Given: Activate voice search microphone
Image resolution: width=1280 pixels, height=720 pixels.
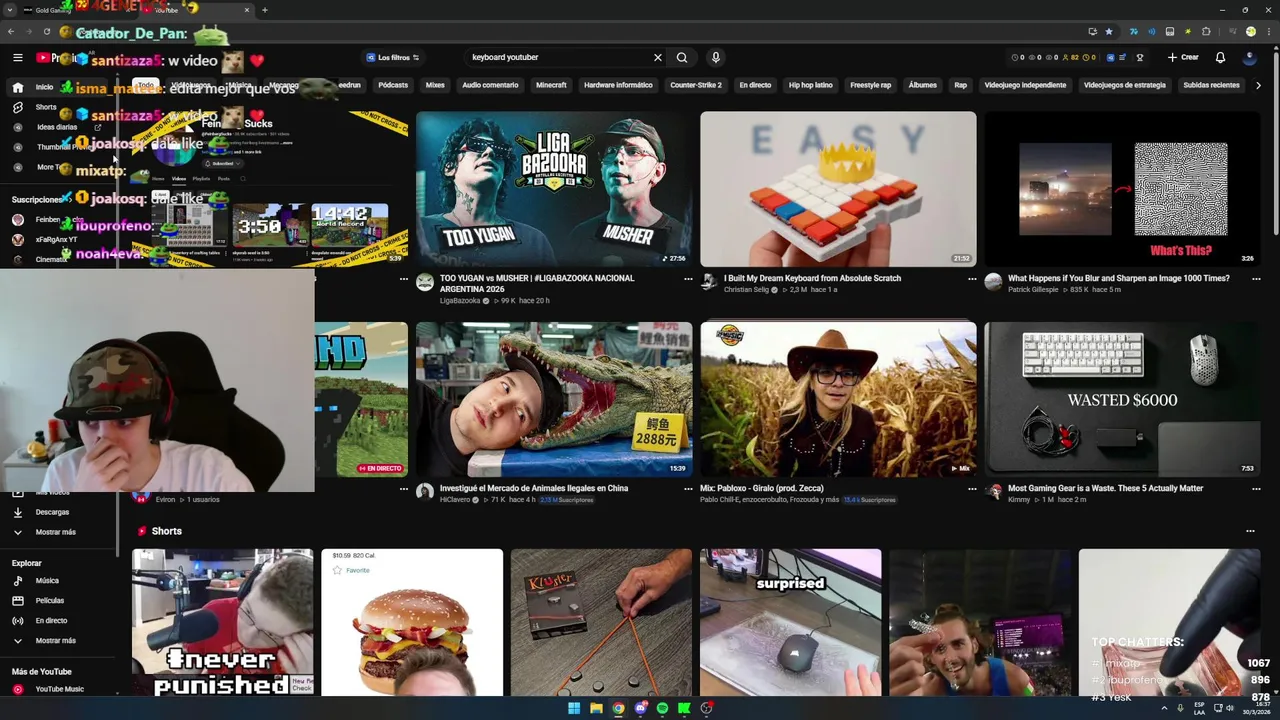Looking at the screenshot, I should (x=715, y=58).
